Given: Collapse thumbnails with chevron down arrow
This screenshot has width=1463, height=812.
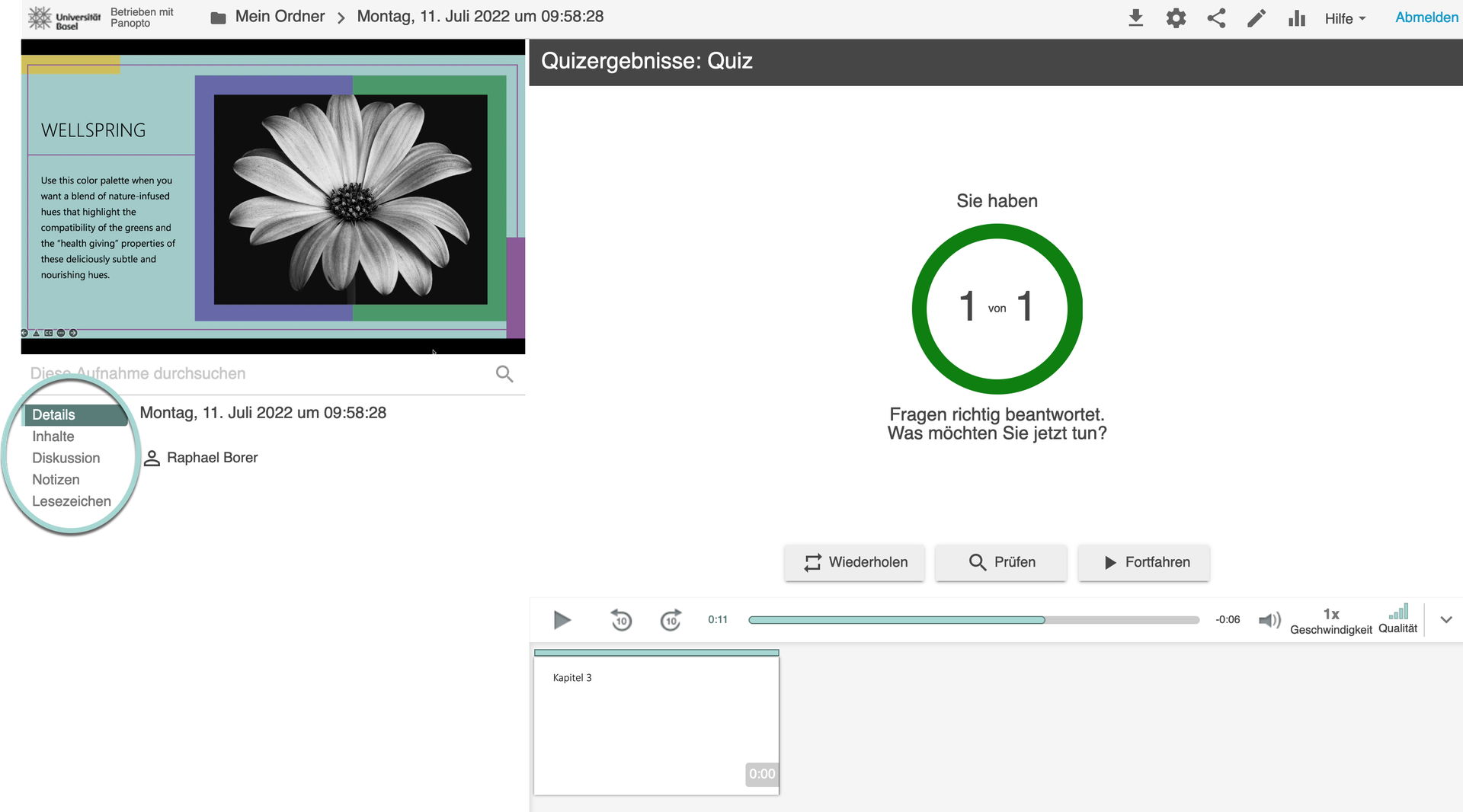Looking at the screenshot, I should 1445,620.
